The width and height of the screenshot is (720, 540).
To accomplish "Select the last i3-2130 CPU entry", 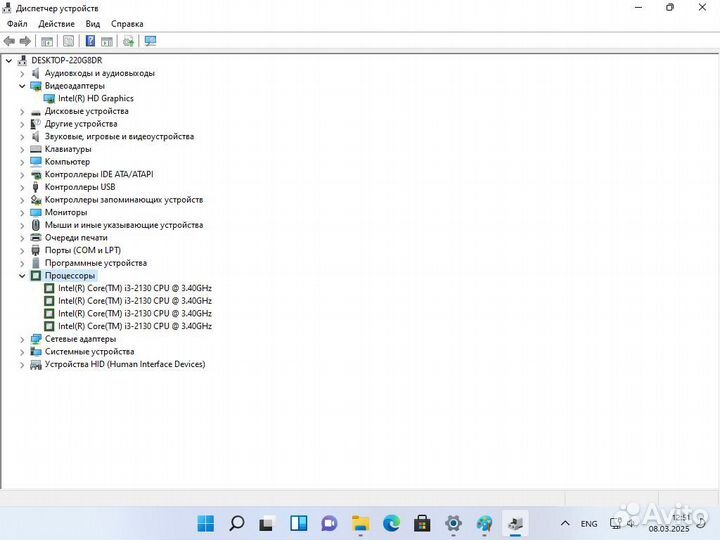I will click(135, 326).
